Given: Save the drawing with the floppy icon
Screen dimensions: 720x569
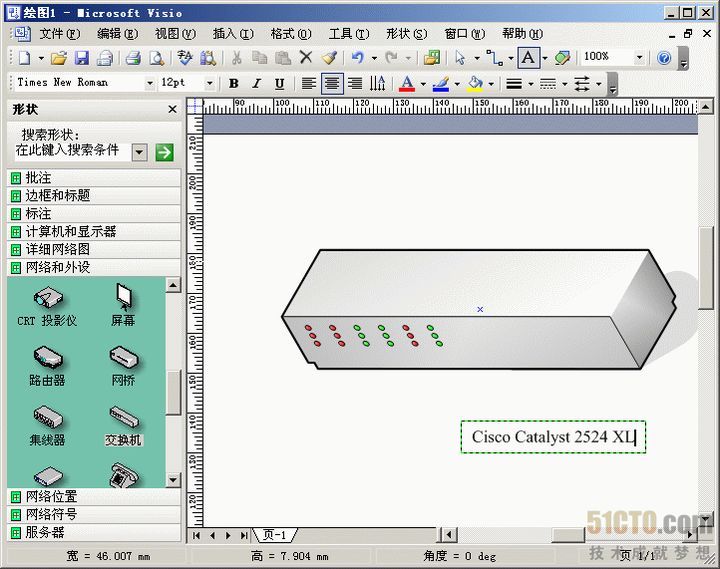Looking at the screenshot, I should tap(82, 58).
